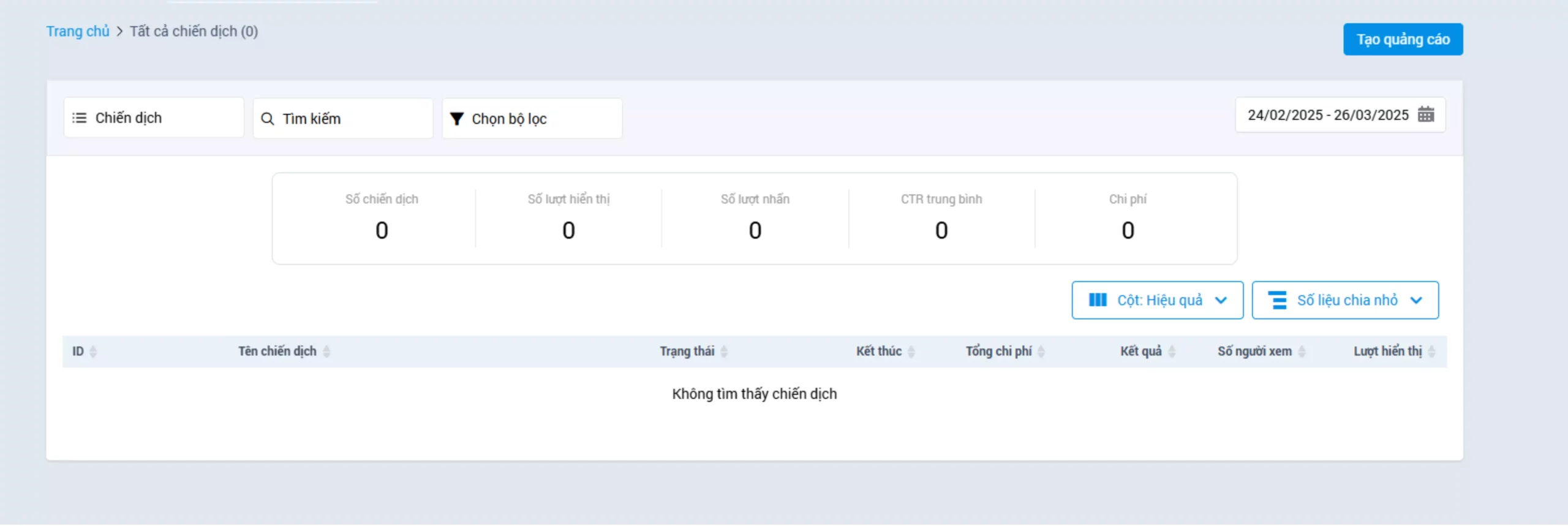
Task: Sort table by Tổng chi phí arrows
Action: (x=1041, y=351)
